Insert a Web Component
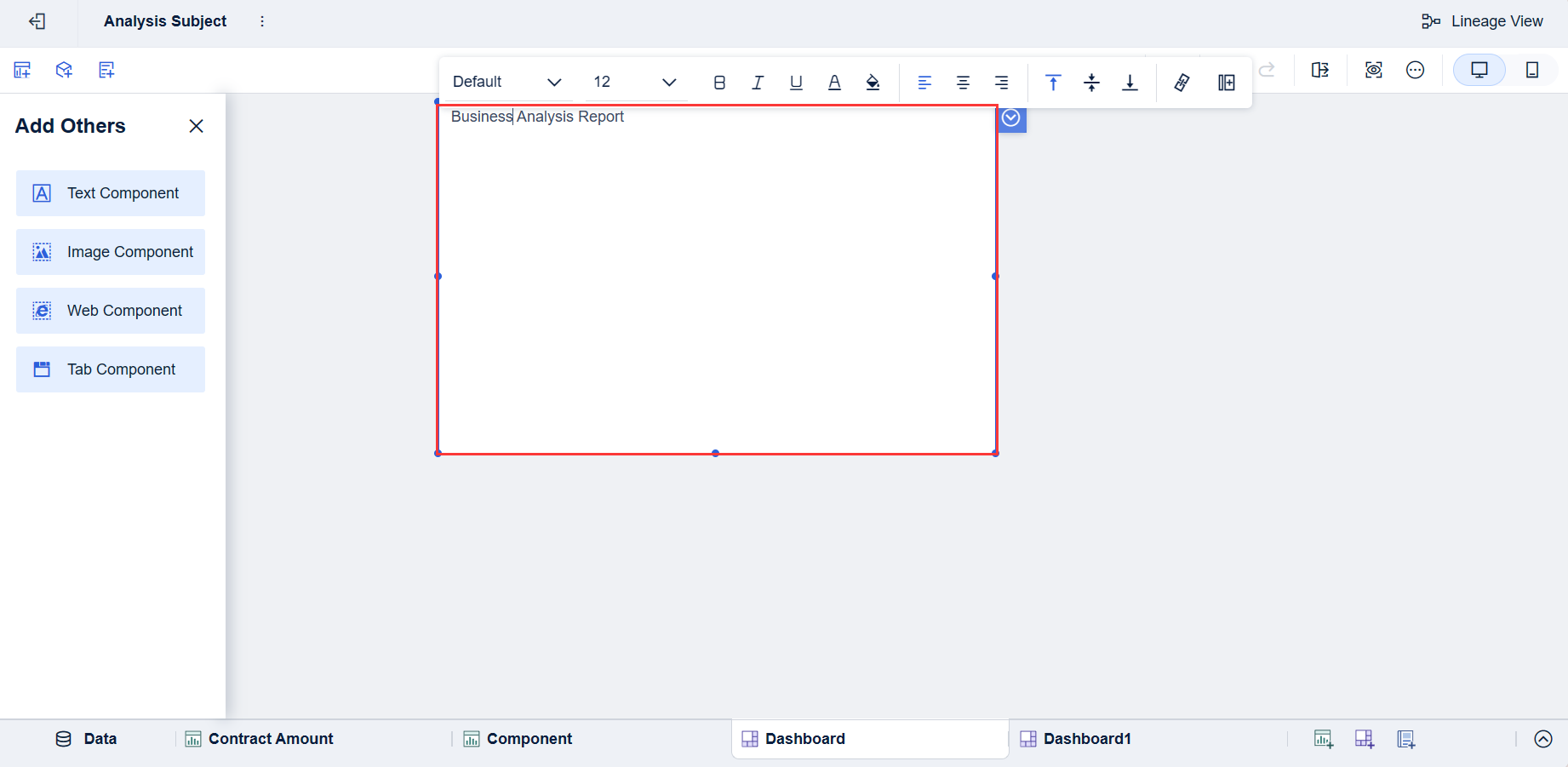1568x767 pixels. [x=110, y=310]
